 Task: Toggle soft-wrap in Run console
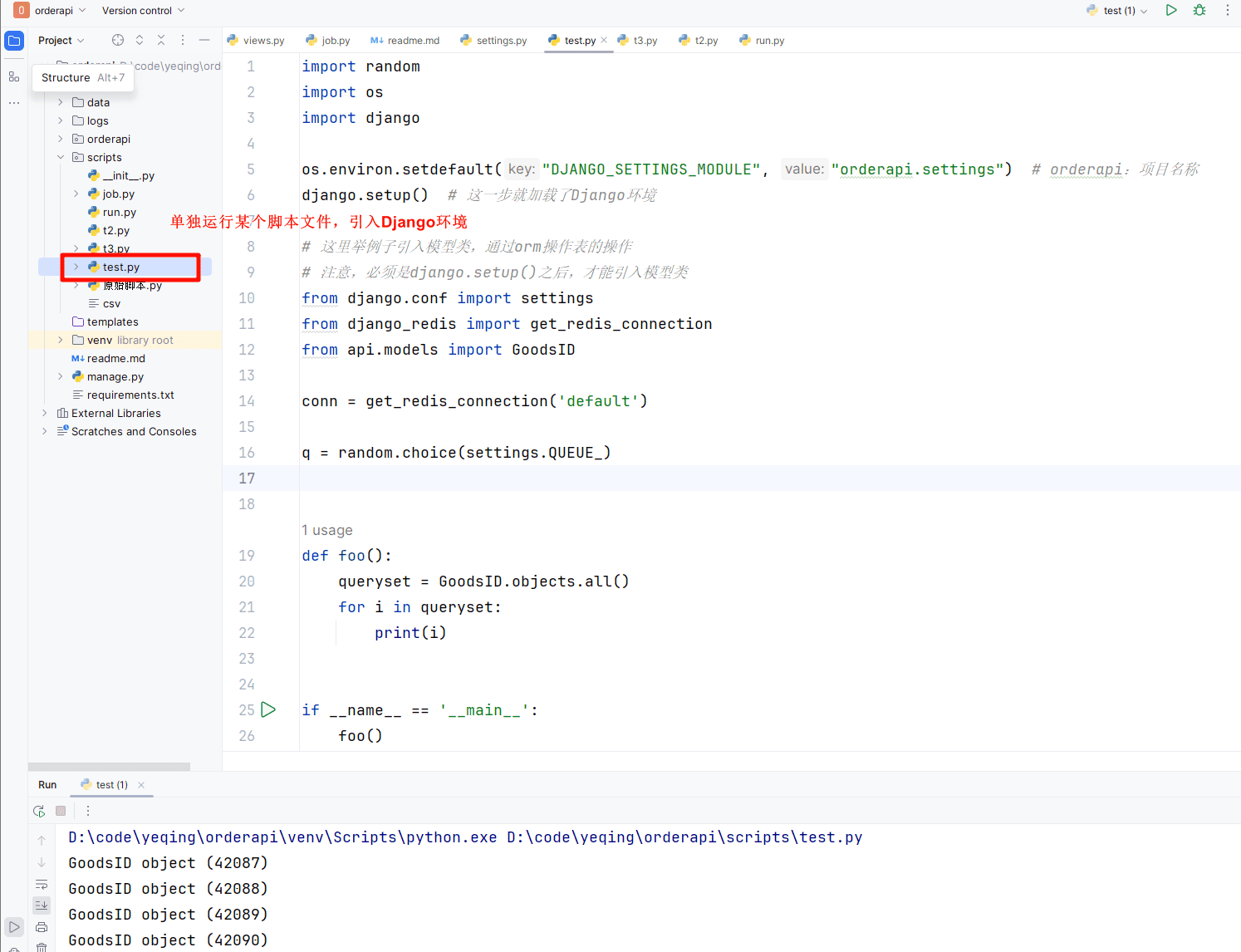42,884
